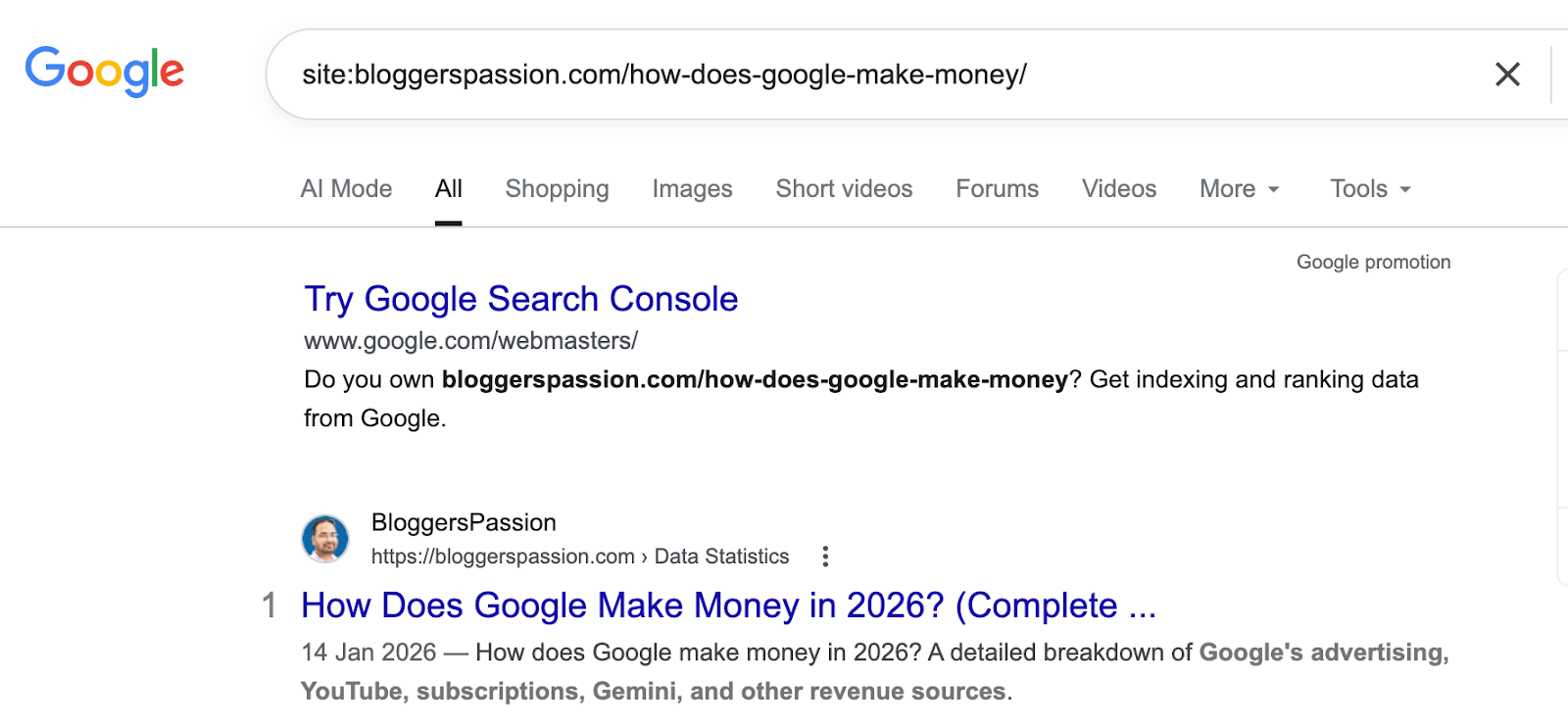This screenshot has width=1568, height=726.
Task: Click the BloggersPassion site name
Action: point(464,522)
